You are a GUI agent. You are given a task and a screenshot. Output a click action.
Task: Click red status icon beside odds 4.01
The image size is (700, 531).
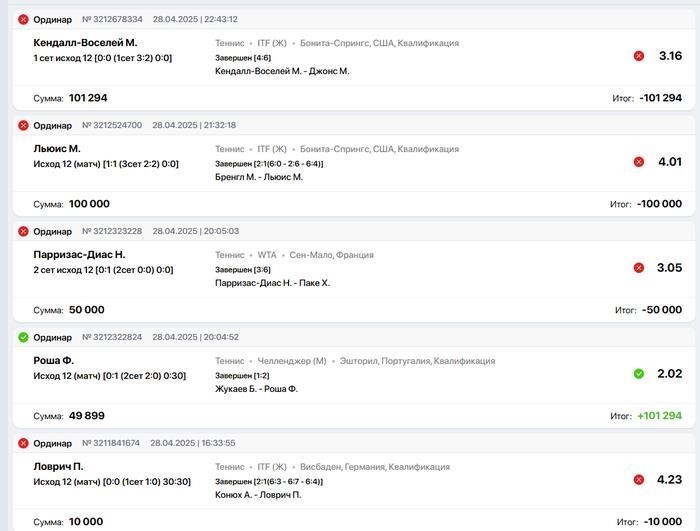click(639, 162)
